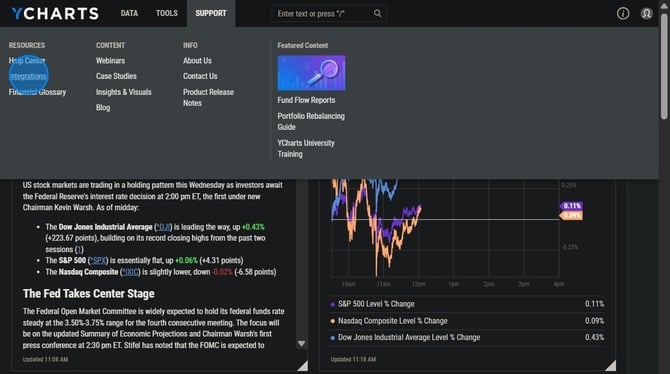Open the ^DJI ticker link

pos(163,227)
